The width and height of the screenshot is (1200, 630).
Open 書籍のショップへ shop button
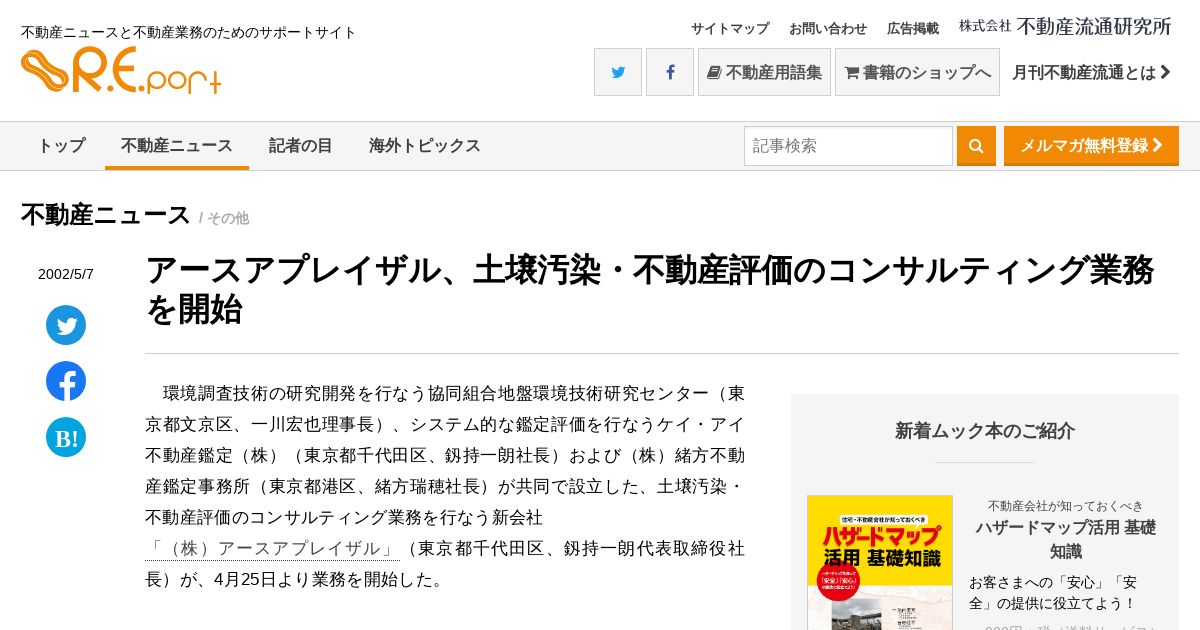[x=917, y=72]
